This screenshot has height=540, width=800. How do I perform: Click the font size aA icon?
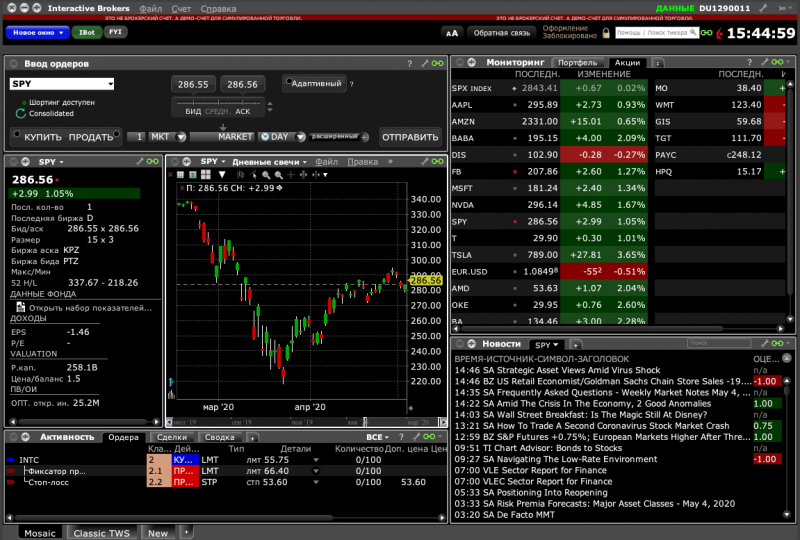(450, 32)
